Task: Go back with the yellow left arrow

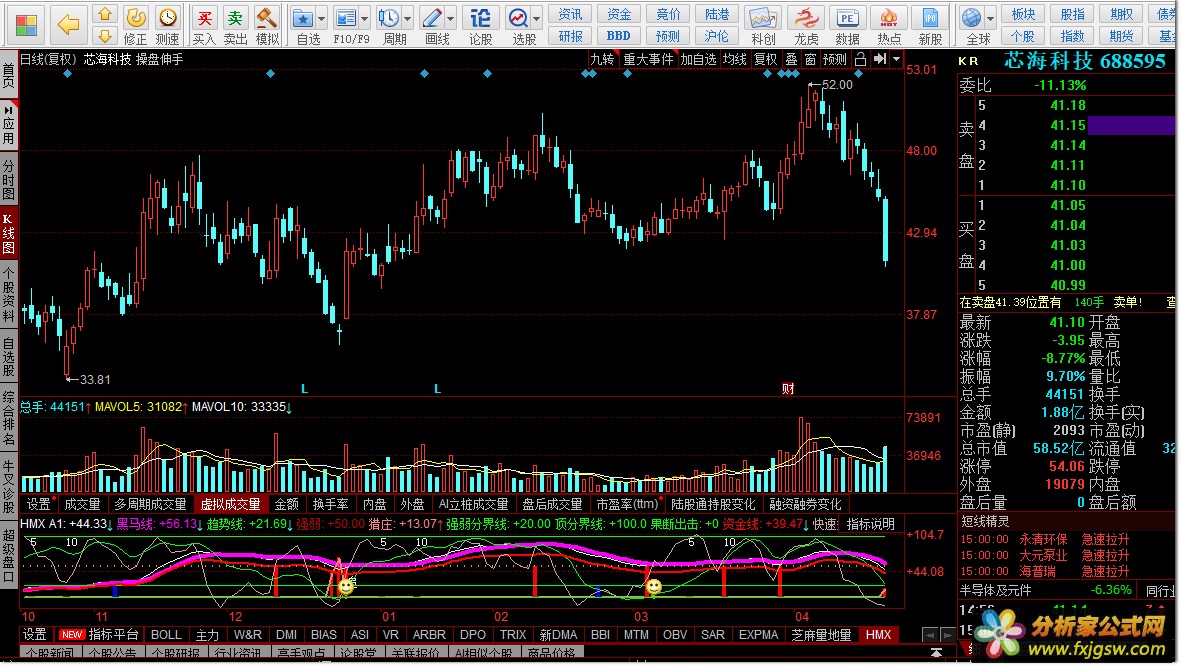Action: pos(69,24)
